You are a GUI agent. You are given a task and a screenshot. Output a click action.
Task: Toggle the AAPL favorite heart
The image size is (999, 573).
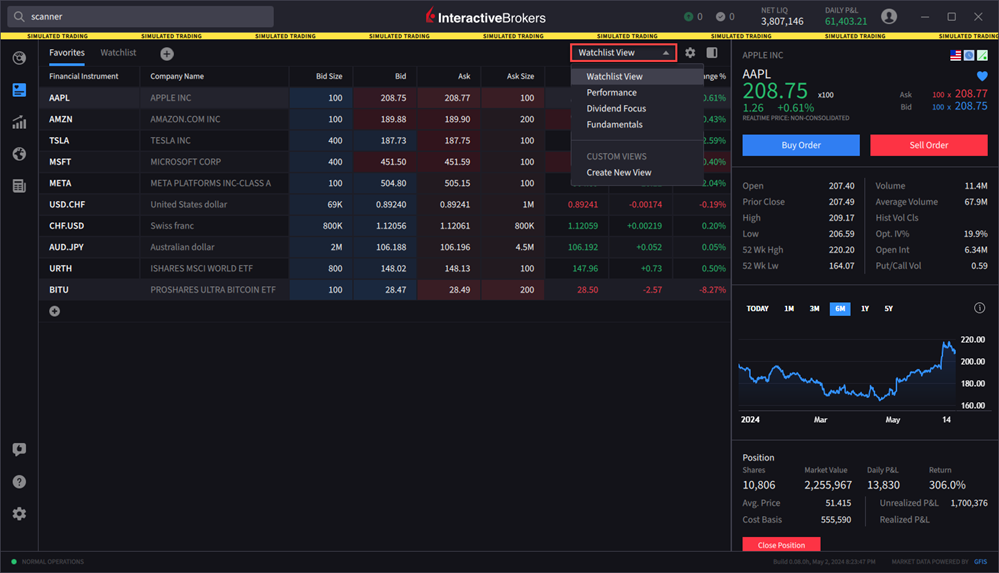(x=982, y=76)
